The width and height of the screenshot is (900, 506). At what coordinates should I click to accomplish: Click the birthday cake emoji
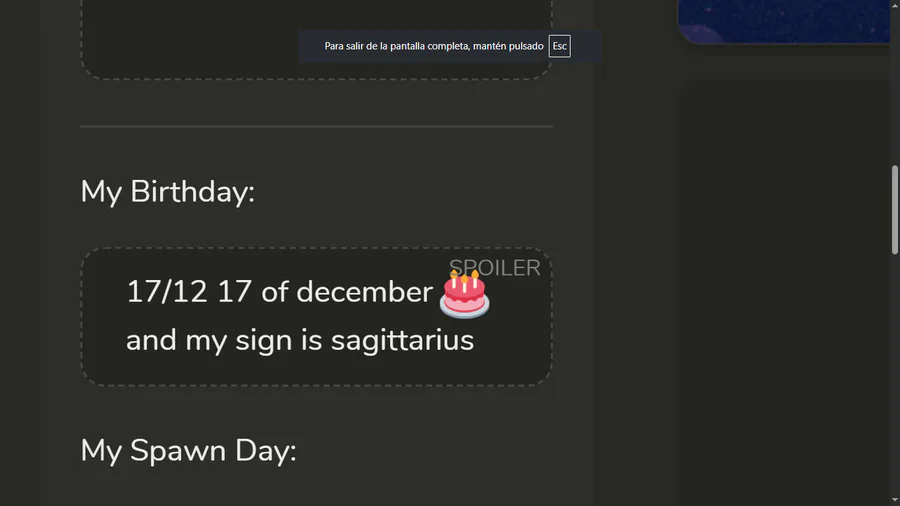click(x=464, y=294)
